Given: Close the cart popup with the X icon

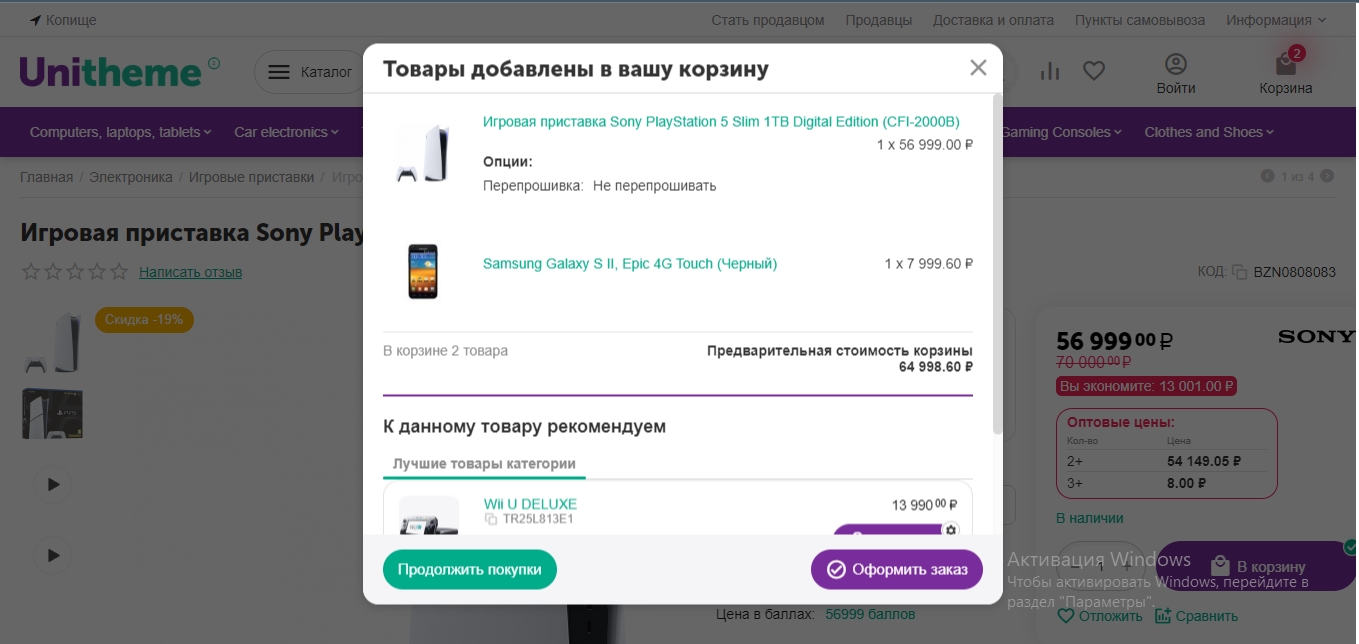Looking at the screenshot, I should (978, 68).
